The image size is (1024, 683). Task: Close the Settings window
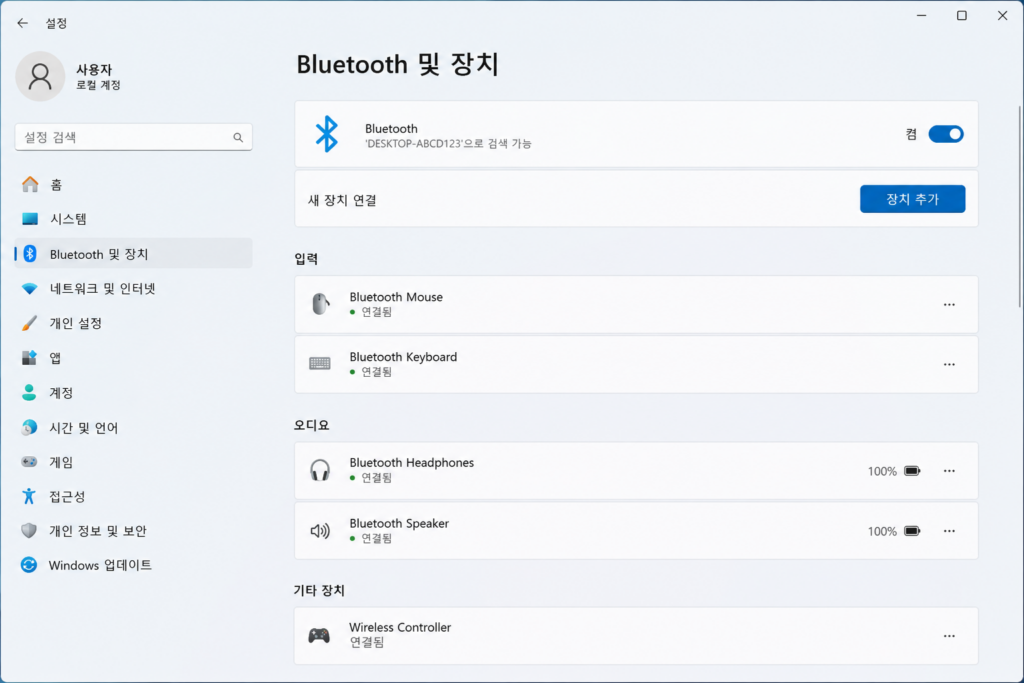[x=1002, y=16]
